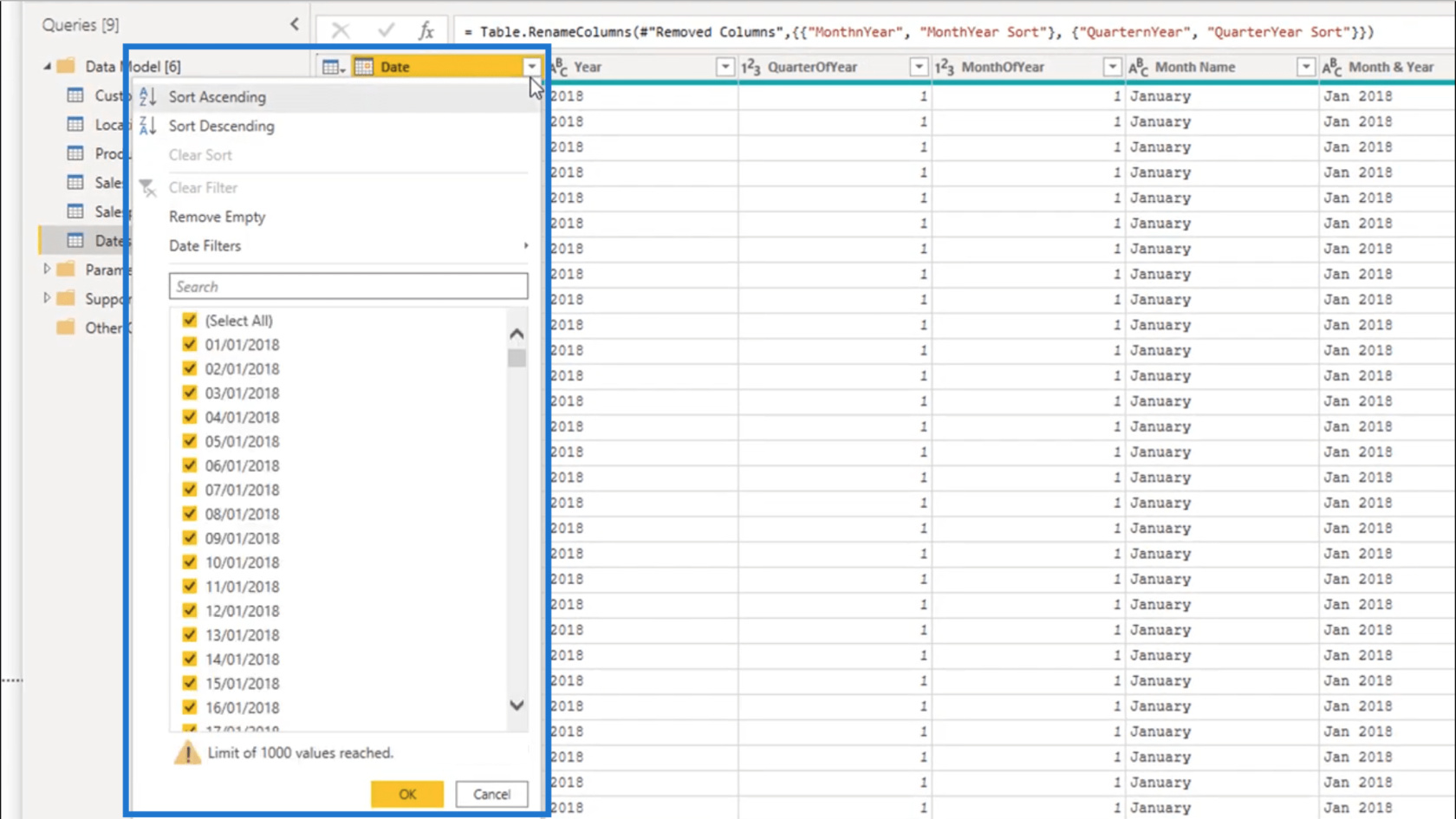Select the QuarterOfYear column header
The height and width of the screenshot is (819, 1456).
click(x=835, y=67)
